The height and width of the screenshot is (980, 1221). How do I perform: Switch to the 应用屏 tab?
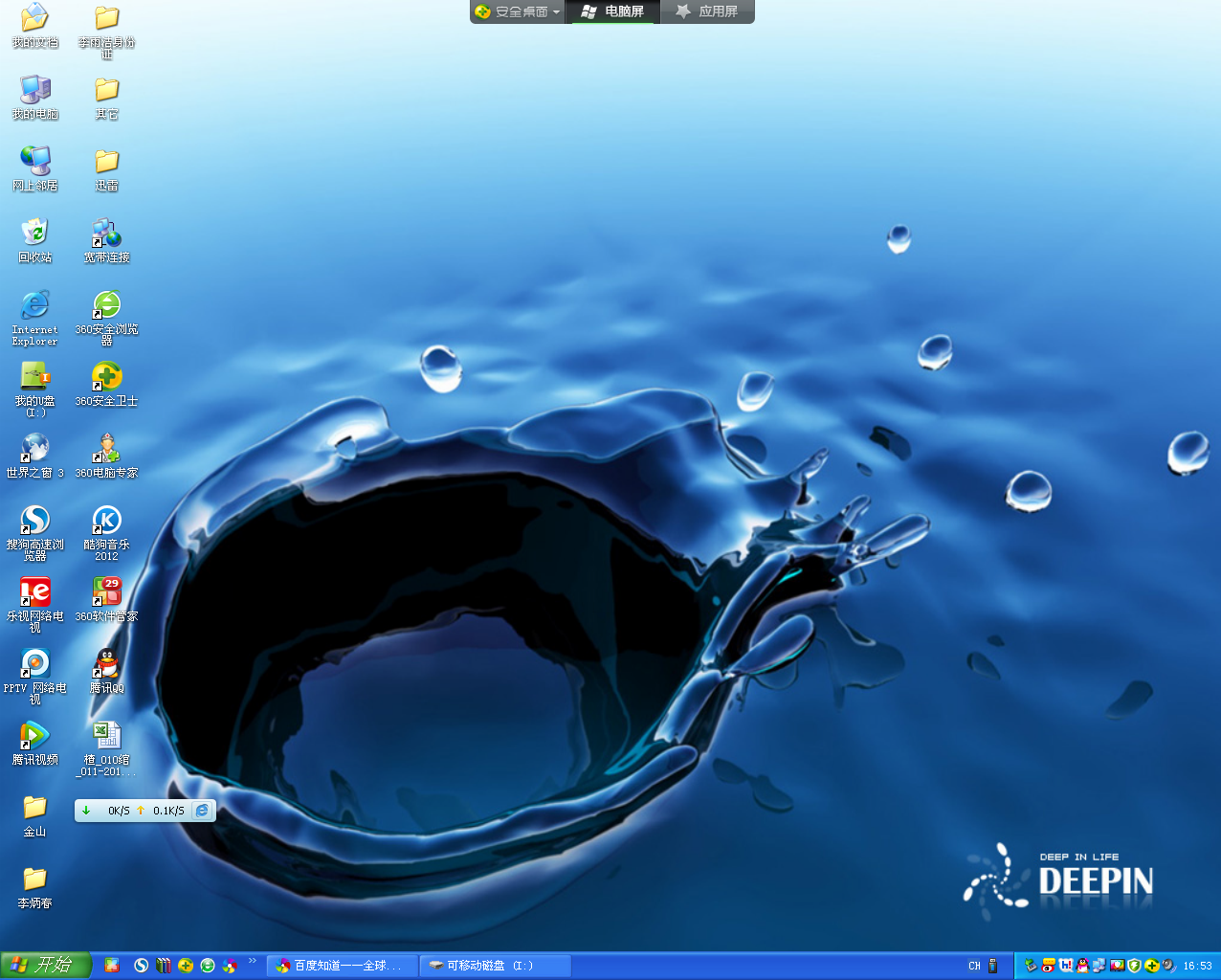(x=707, y=11)
